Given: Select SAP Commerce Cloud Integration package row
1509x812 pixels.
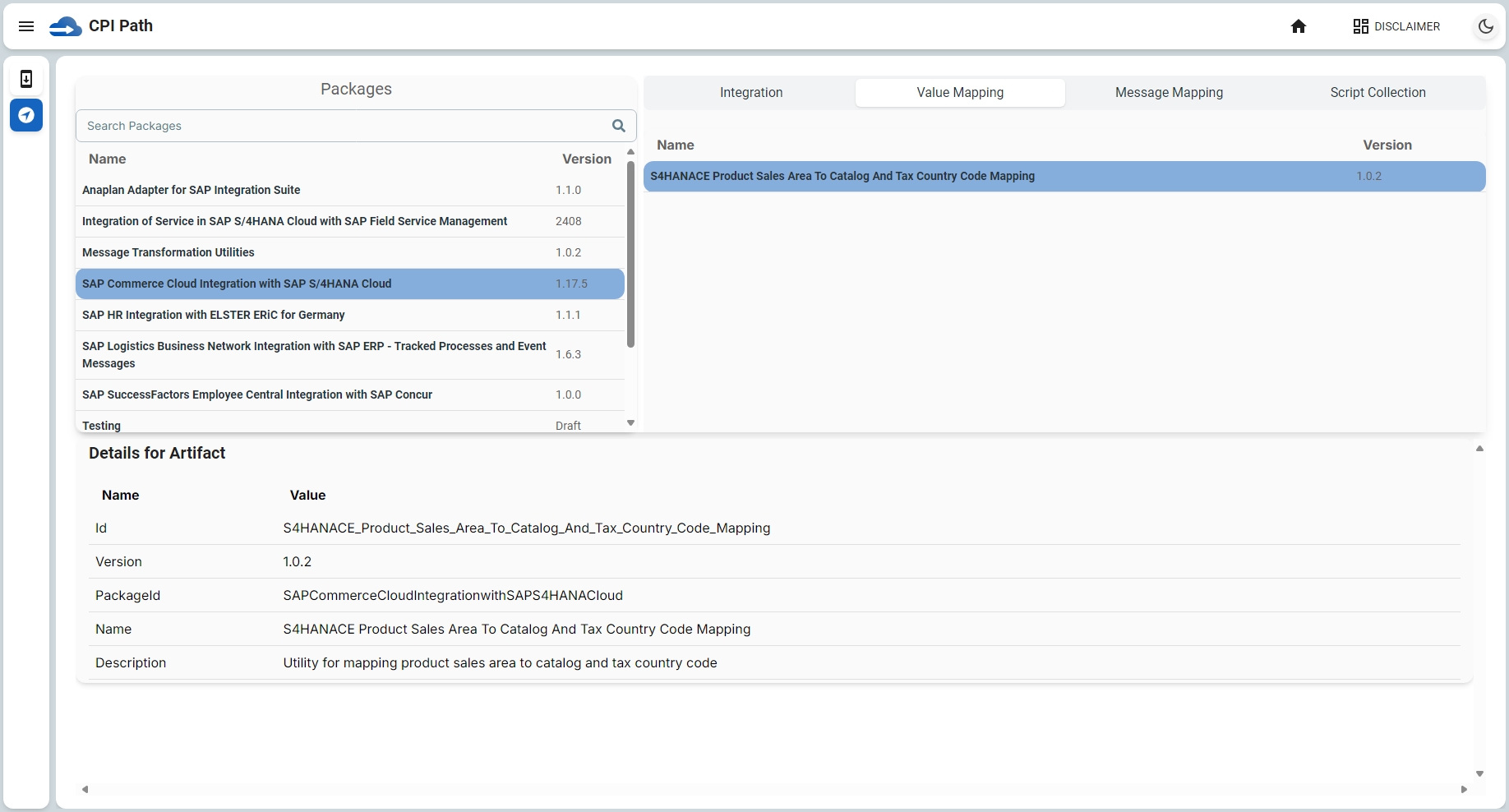Looking at the screenshot, I should [350, 284].
